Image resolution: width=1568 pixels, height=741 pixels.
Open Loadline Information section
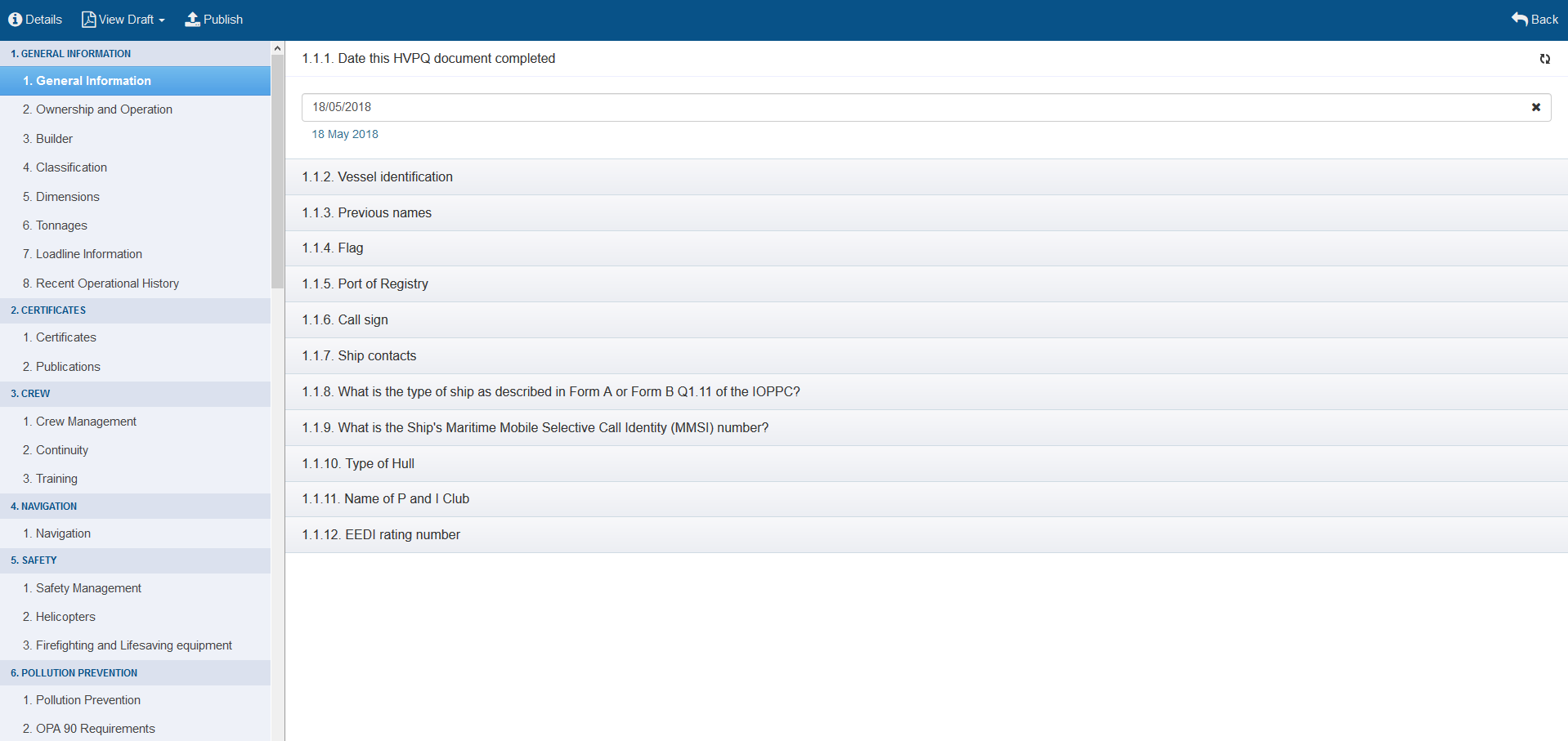(135, 254)
